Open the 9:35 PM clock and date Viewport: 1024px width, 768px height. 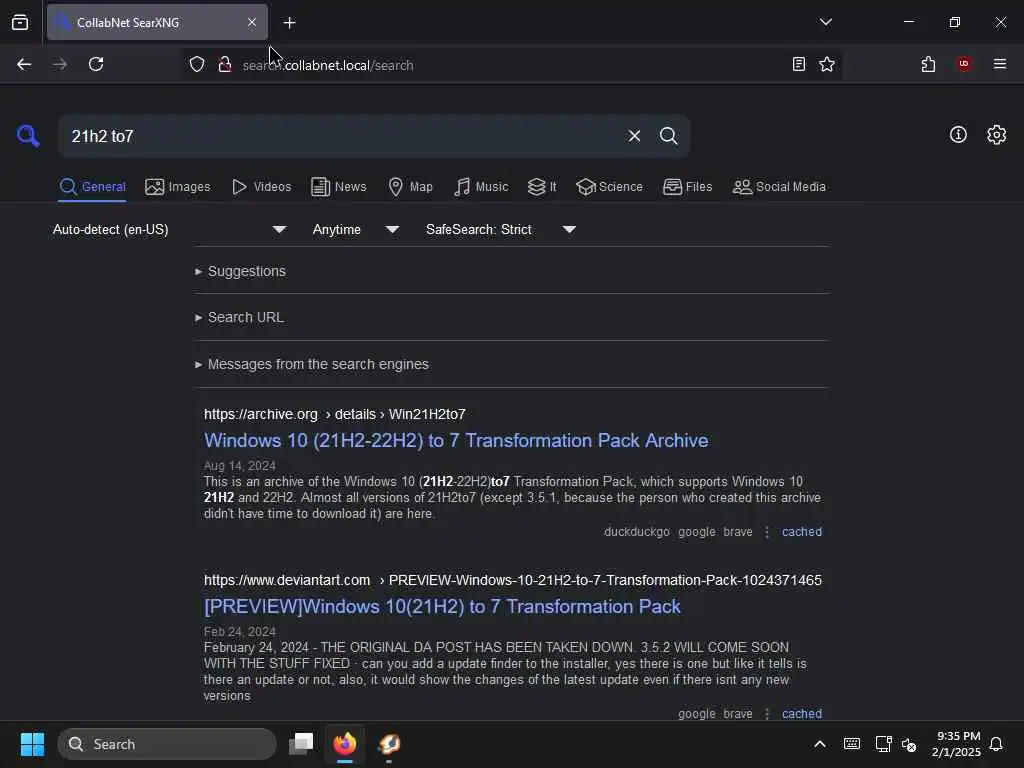955,744
